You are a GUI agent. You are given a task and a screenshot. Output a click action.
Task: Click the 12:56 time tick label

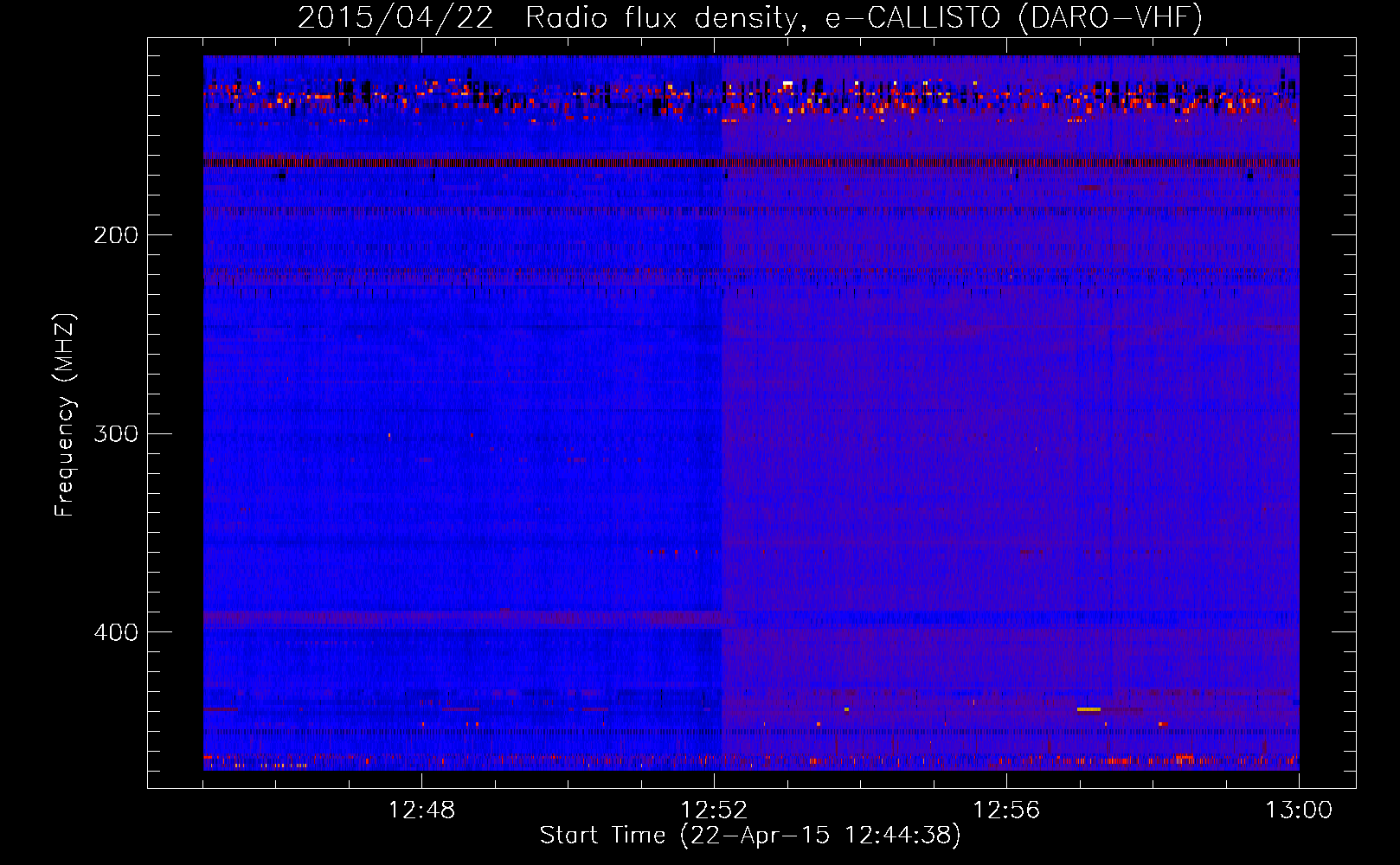1006,811
